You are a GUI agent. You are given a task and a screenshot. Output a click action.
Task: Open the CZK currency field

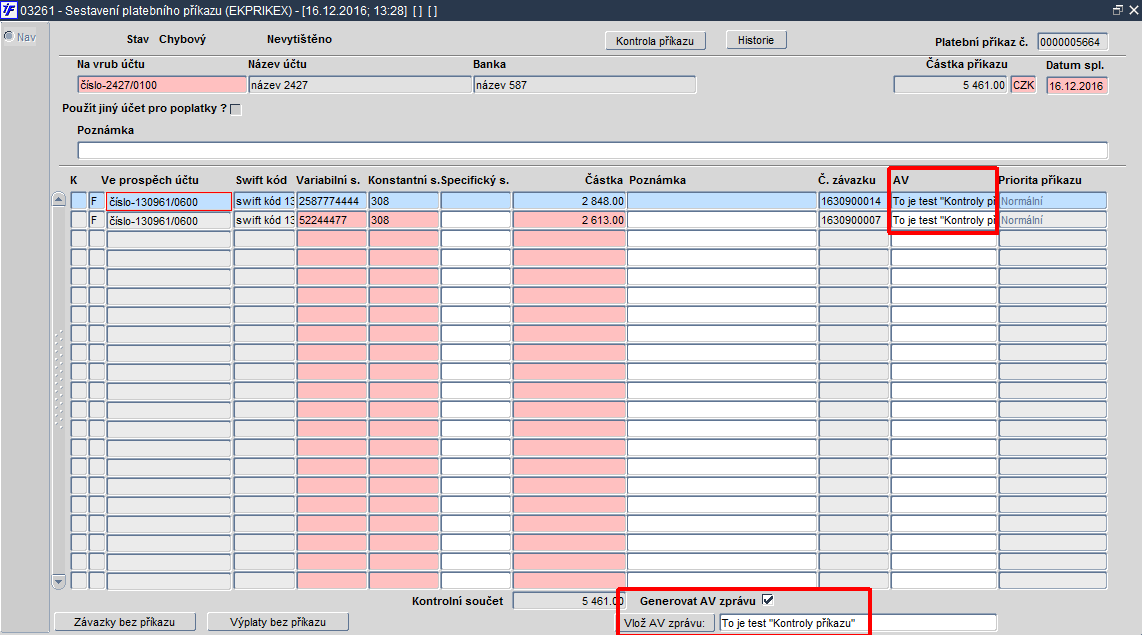(1023, 85)
